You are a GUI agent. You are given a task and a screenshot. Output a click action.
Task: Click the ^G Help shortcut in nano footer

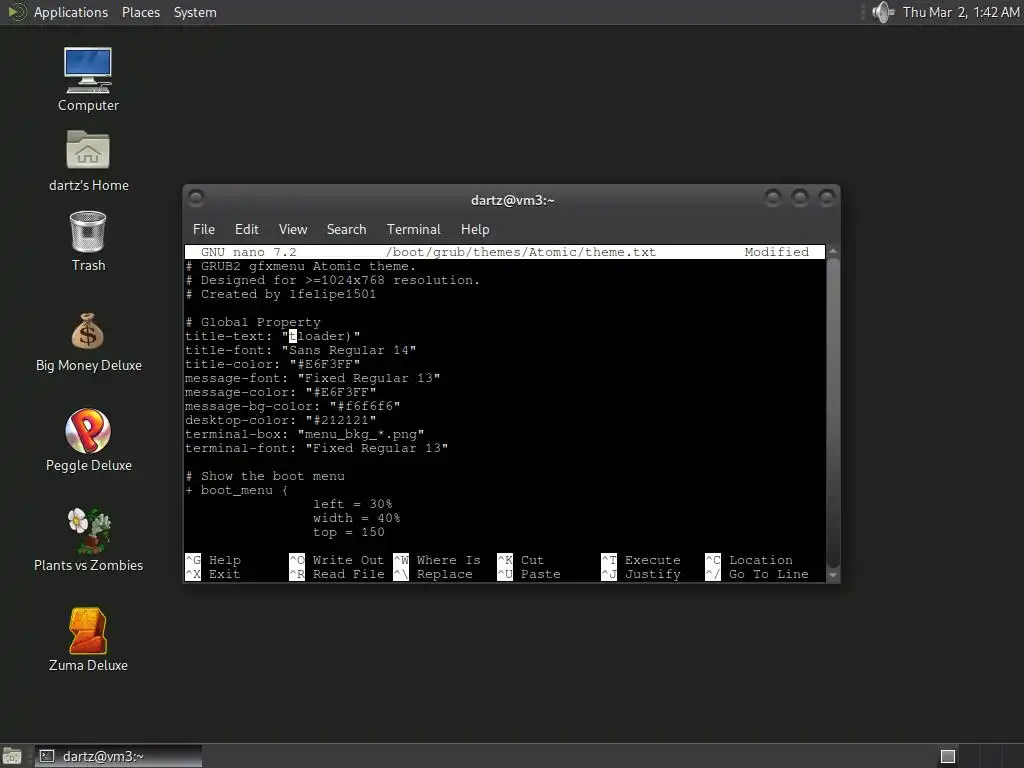(x=214, y=560)
